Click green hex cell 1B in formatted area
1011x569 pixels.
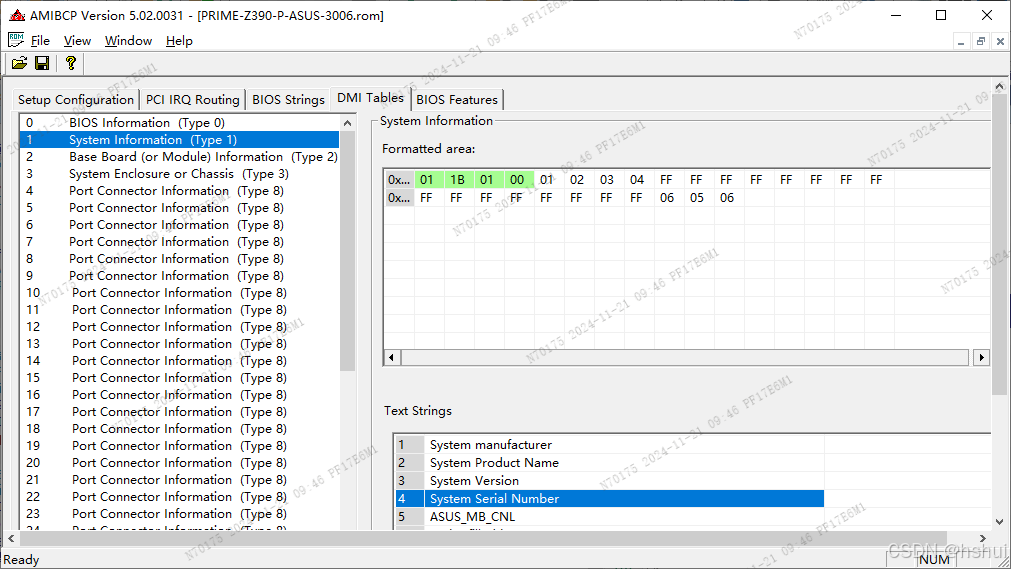coord(457,180)
